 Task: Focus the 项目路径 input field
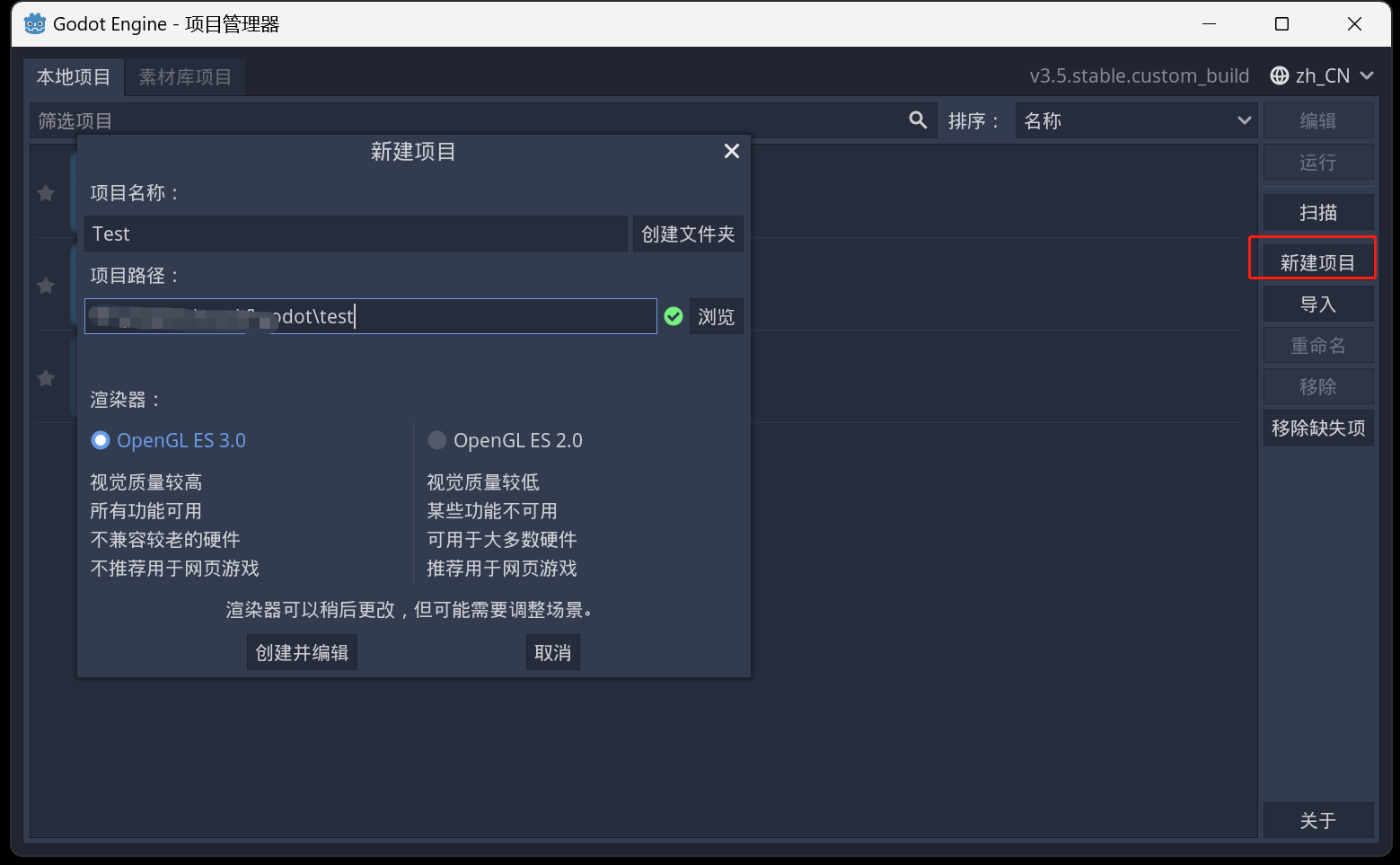[371, 316]
